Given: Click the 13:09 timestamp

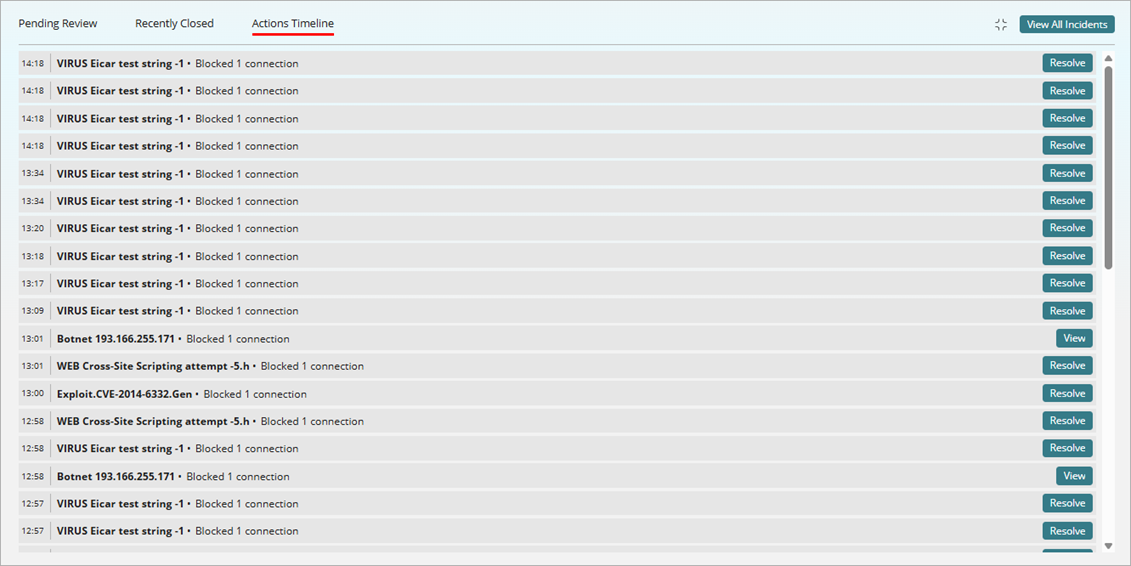Looking at the screenshot, I should pos(32,311).
